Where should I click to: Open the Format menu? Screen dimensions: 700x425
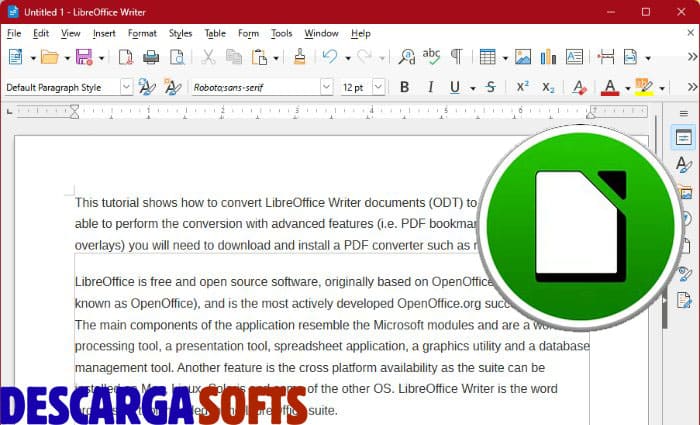(x=142, y=33)
